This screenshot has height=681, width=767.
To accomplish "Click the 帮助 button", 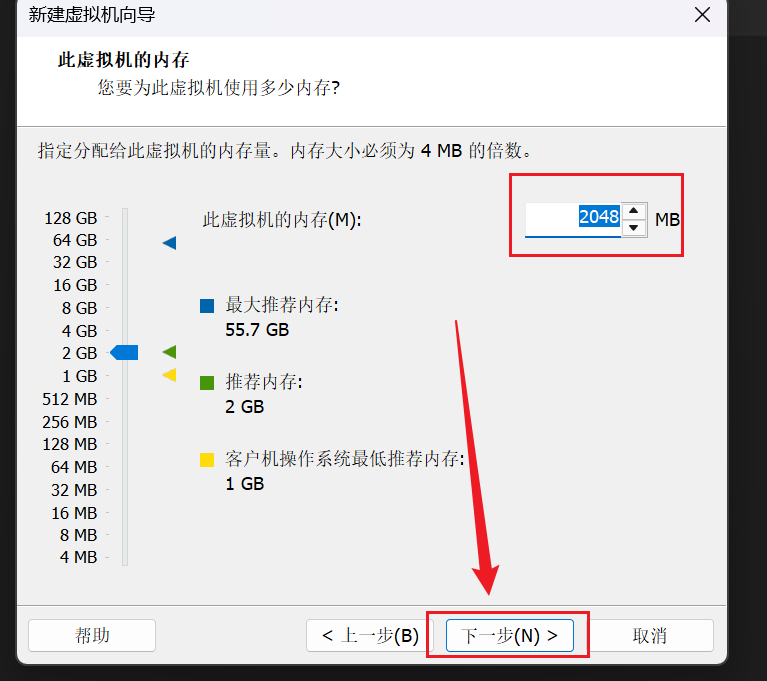I will 92,636.
